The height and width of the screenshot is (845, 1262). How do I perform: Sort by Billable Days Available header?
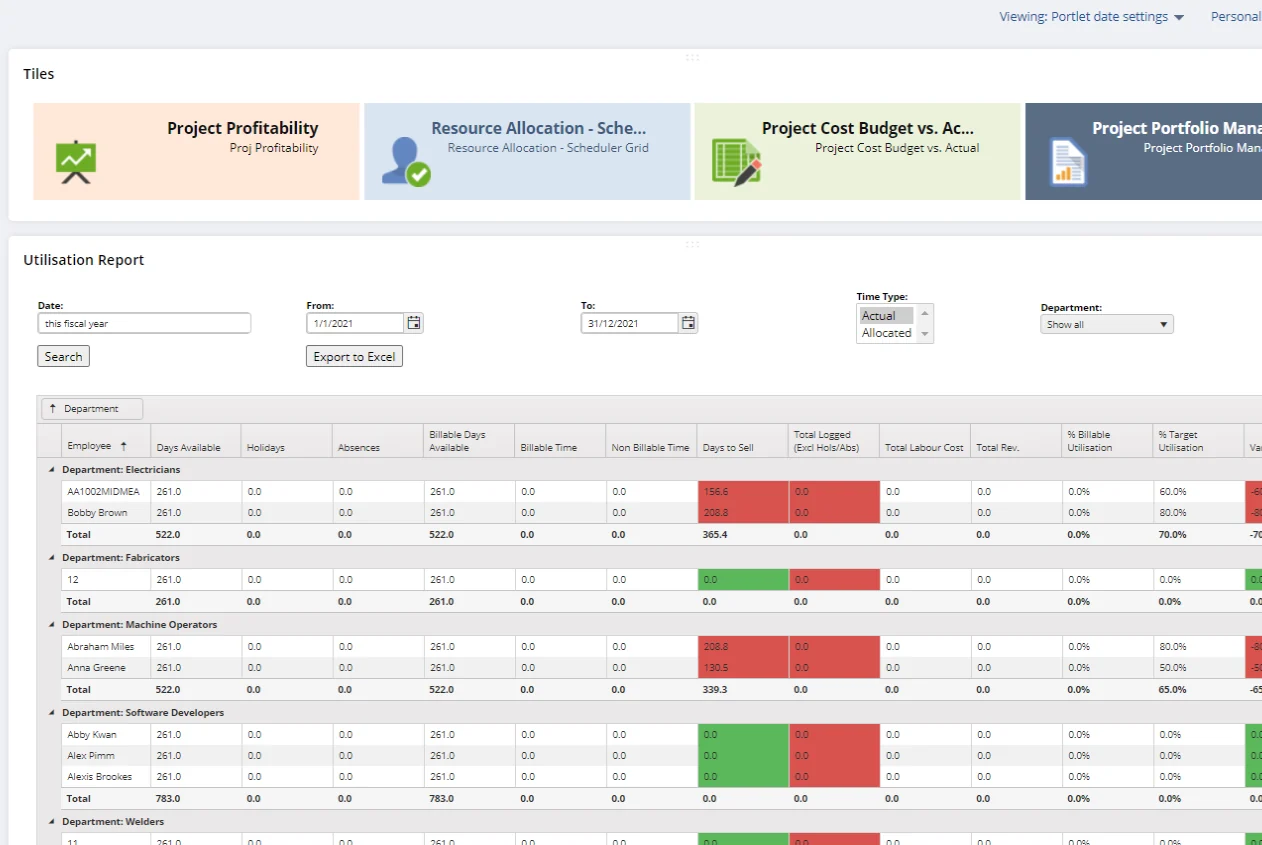click(x=469, y=441)
